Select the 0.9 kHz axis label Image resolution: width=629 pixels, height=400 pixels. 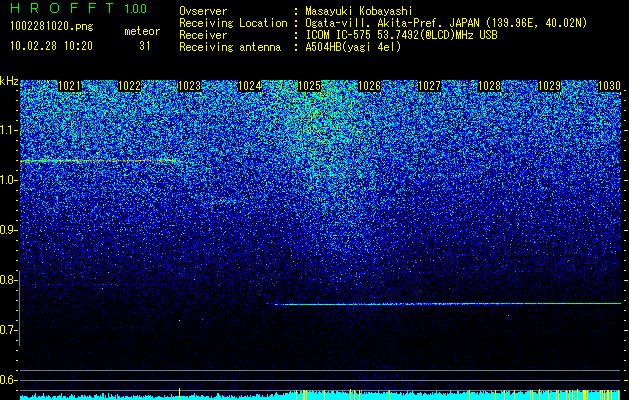coord(9,230)
